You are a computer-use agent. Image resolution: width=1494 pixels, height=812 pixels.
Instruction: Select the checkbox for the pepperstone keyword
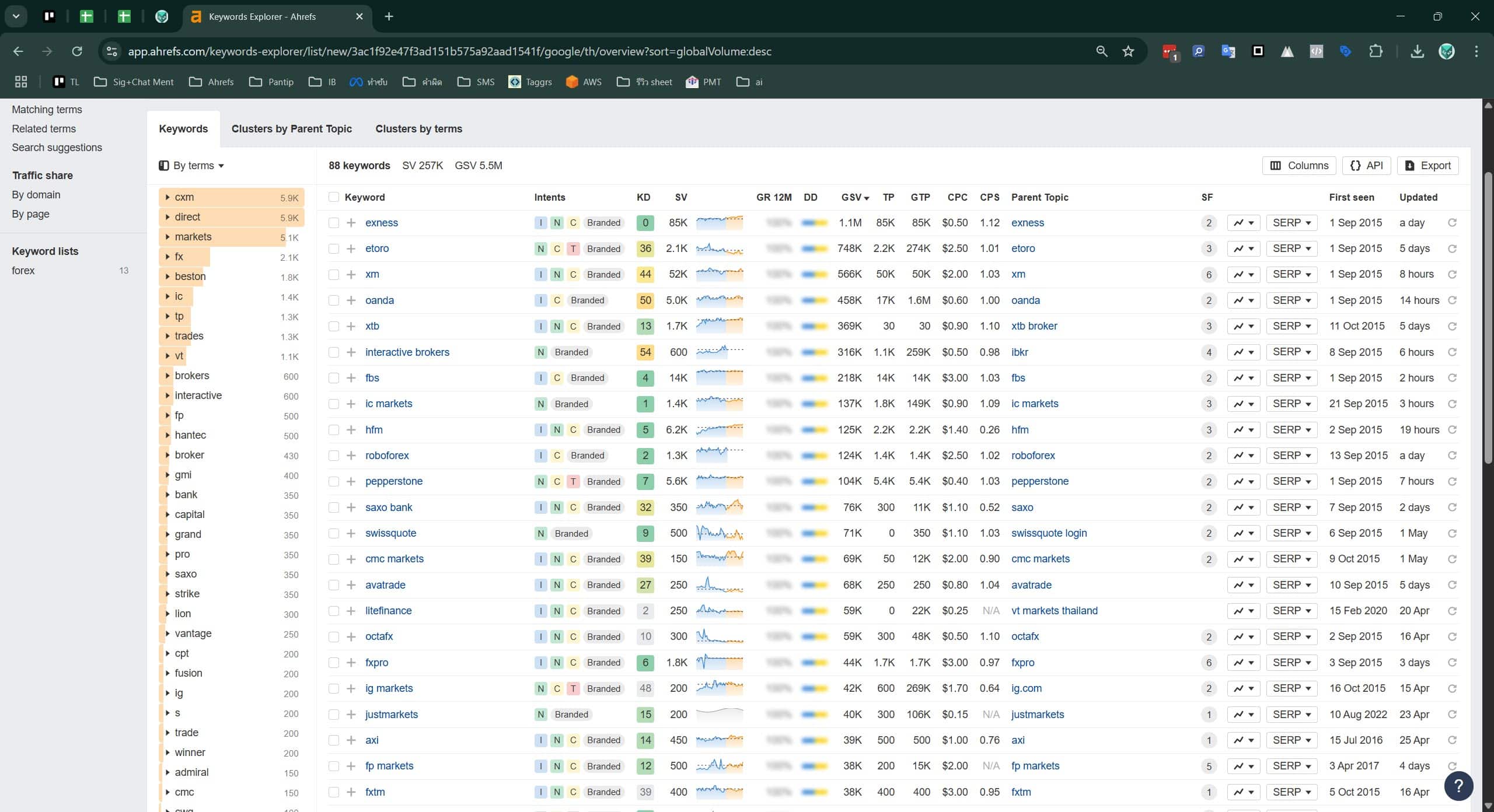pos(333,481)
